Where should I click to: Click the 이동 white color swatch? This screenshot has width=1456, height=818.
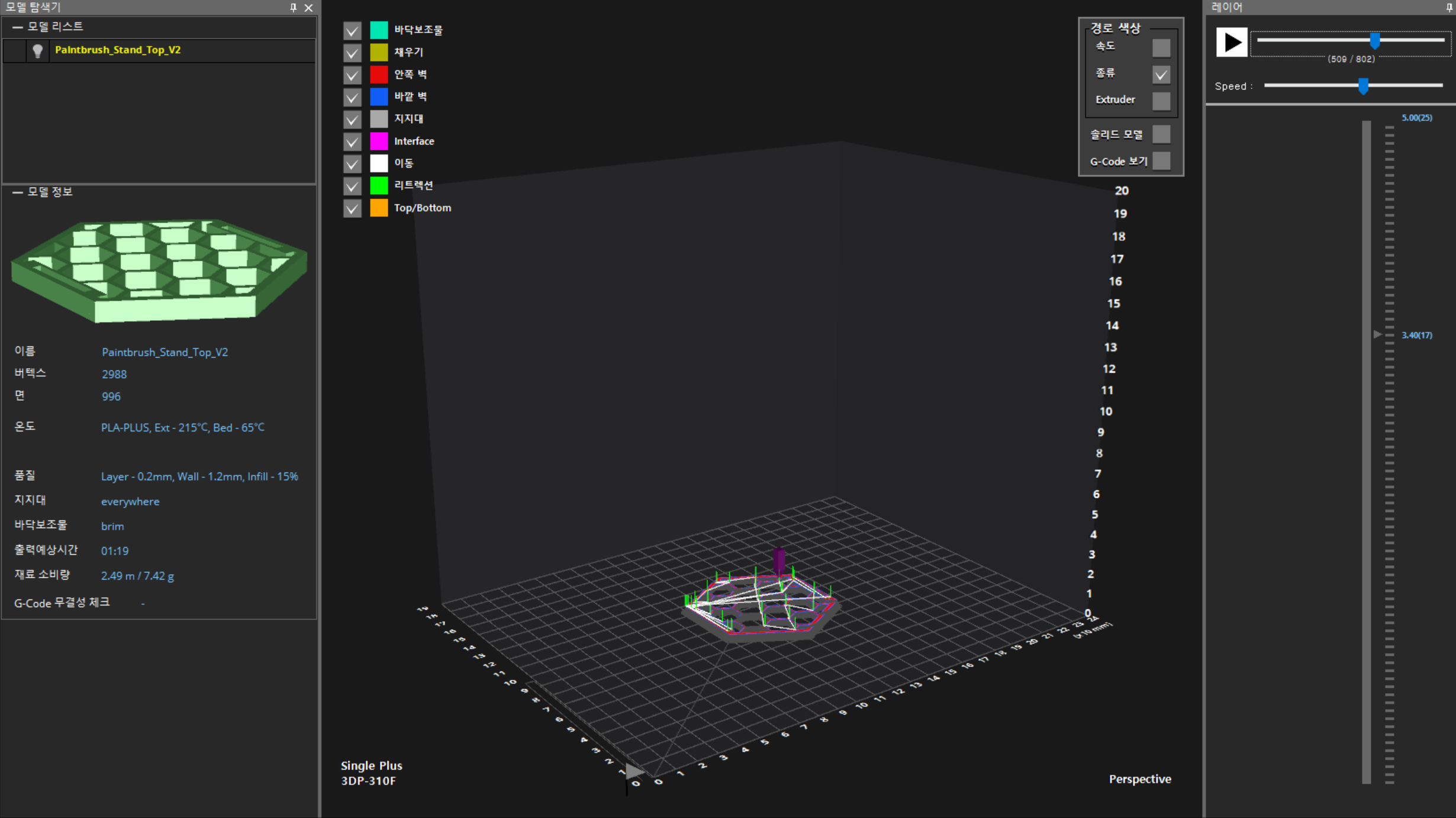coord(379,163)
